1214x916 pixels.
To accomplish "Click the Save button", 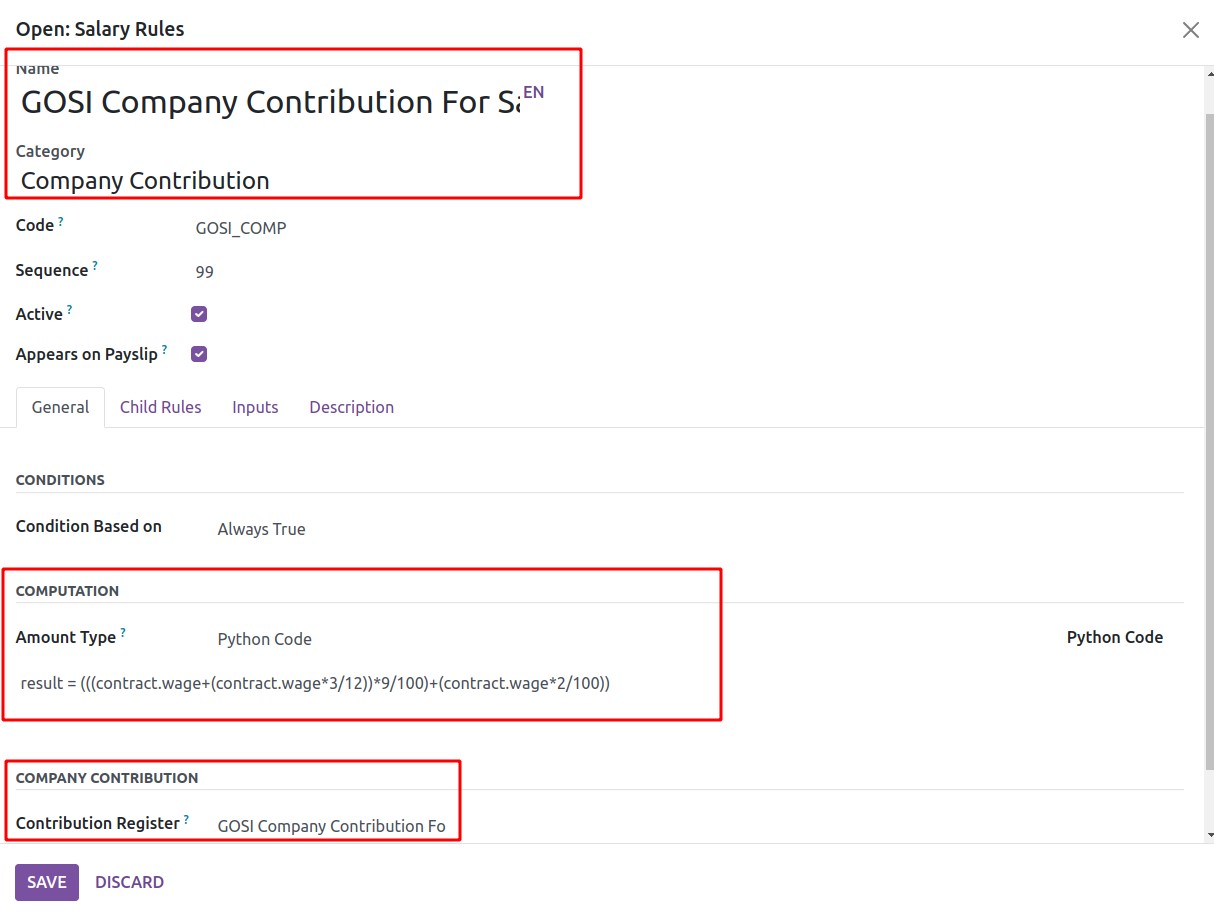I will click(46, 882).
